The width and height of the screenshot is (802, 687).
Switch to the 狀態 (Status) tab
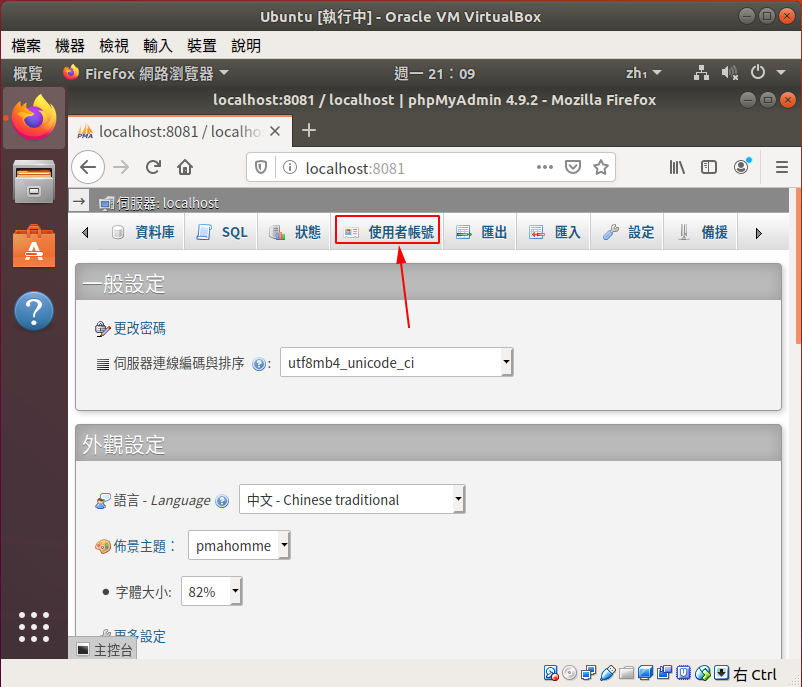295,232
